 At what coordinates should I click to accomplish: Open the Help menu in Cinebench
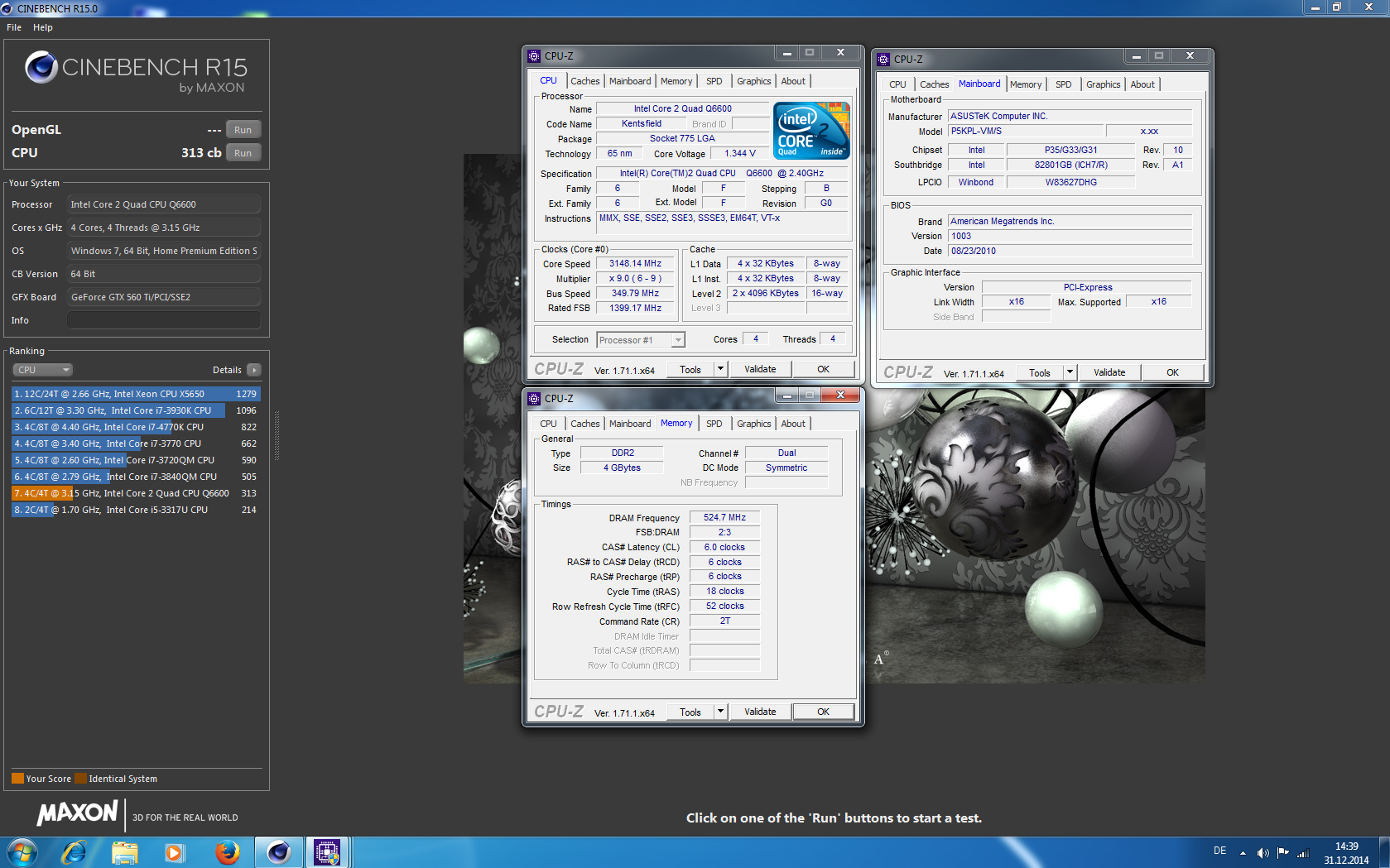coord(43,27)
